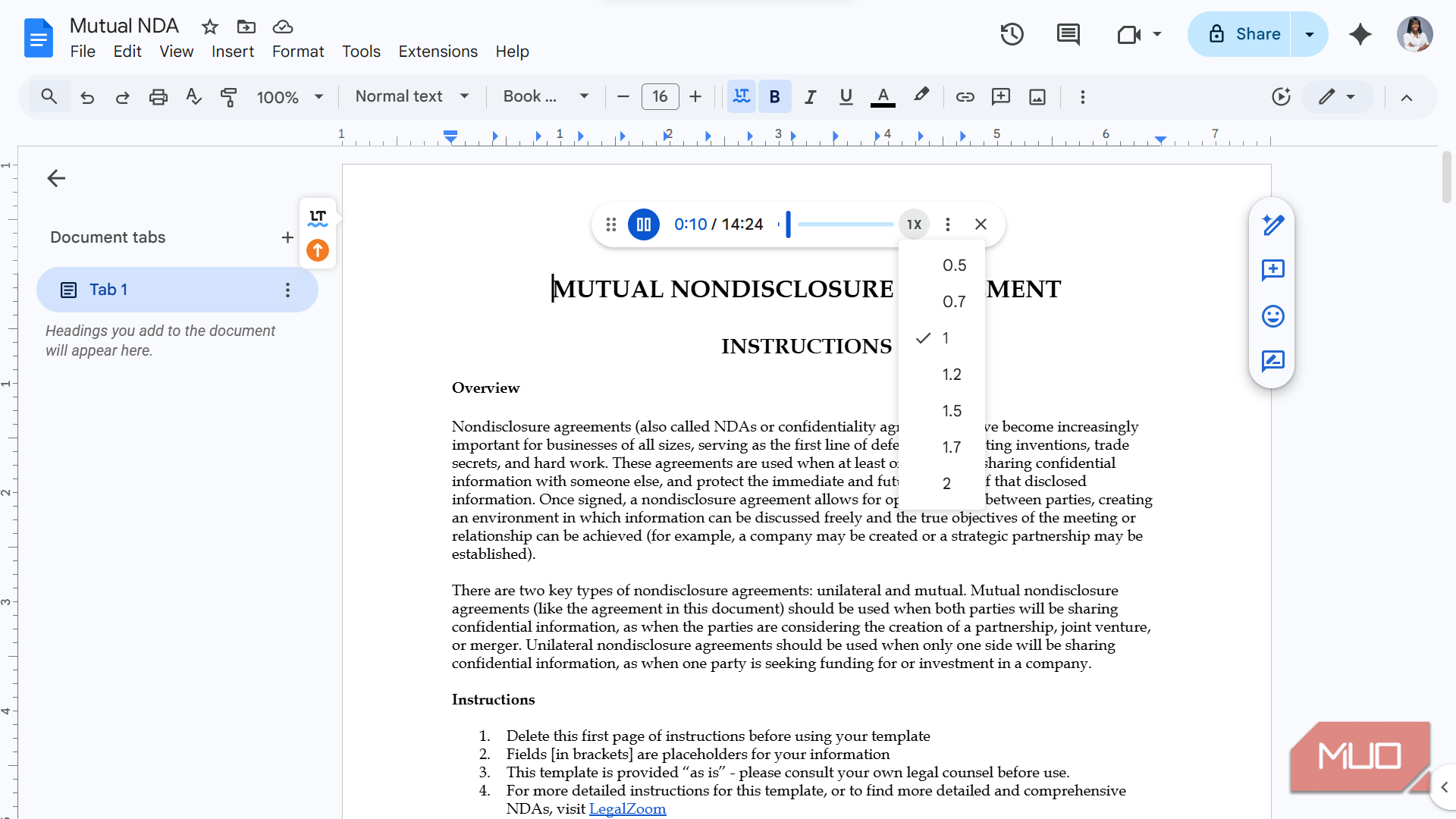1456x819 pixels.
Task: Open the Insert menu
Action: tap(232, 52)
